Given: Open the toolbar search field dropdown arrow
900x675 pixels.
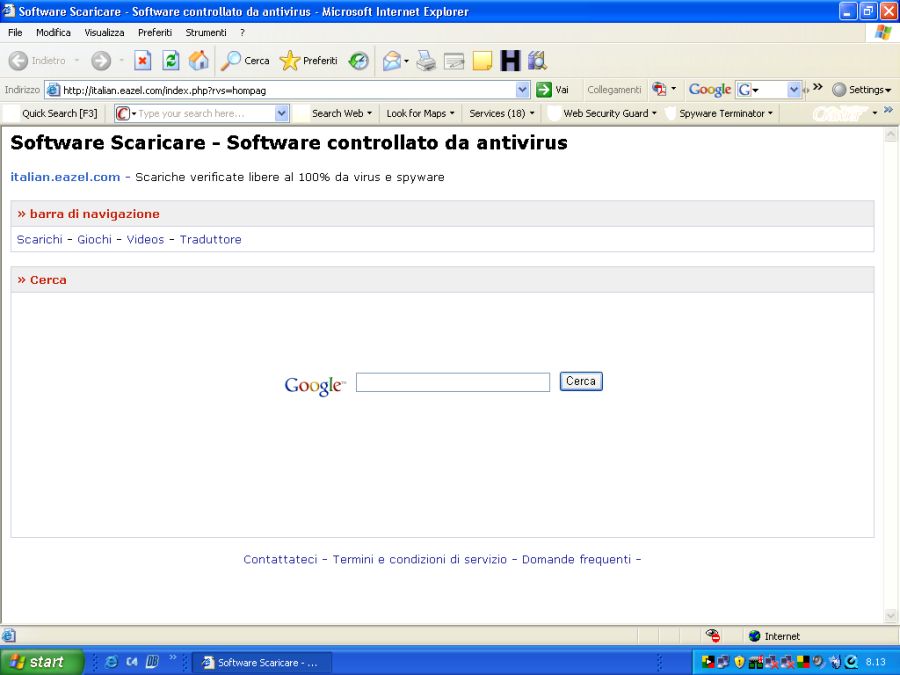Looking at the screenshot, I should (281, 114).
